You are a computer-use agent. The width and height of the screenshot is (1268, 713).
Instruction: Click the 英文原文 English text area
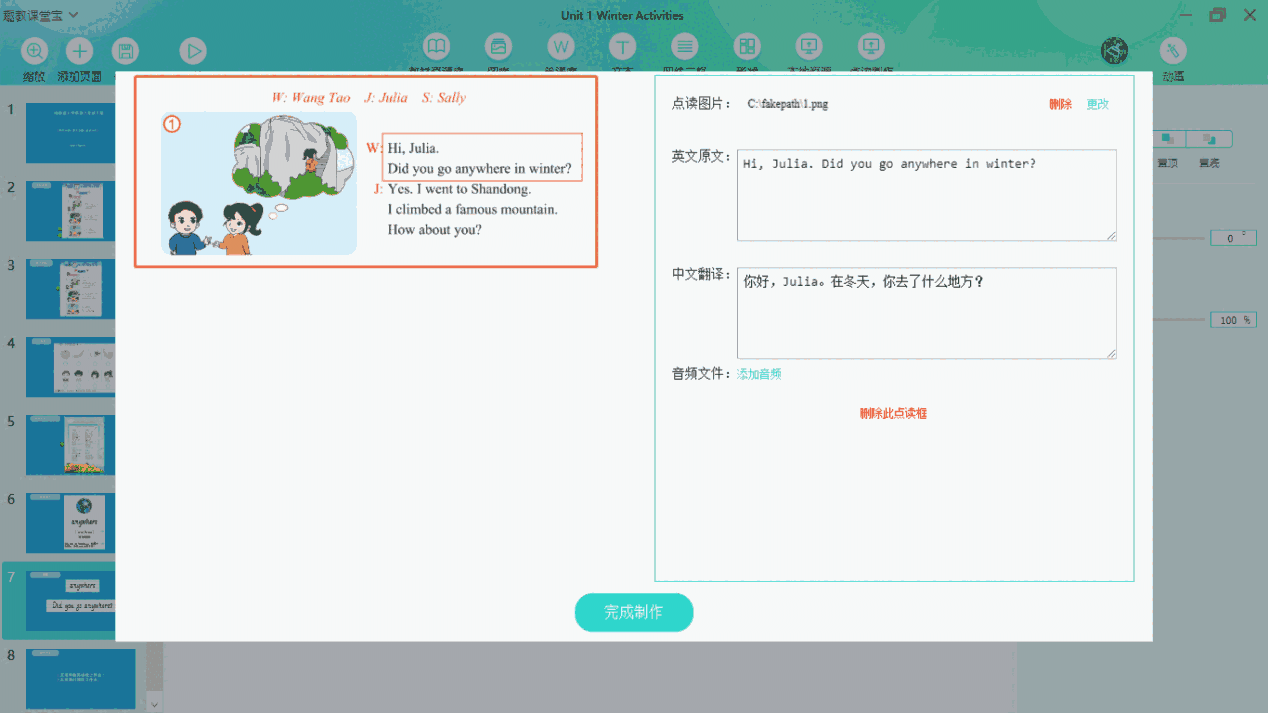point(927,195)
